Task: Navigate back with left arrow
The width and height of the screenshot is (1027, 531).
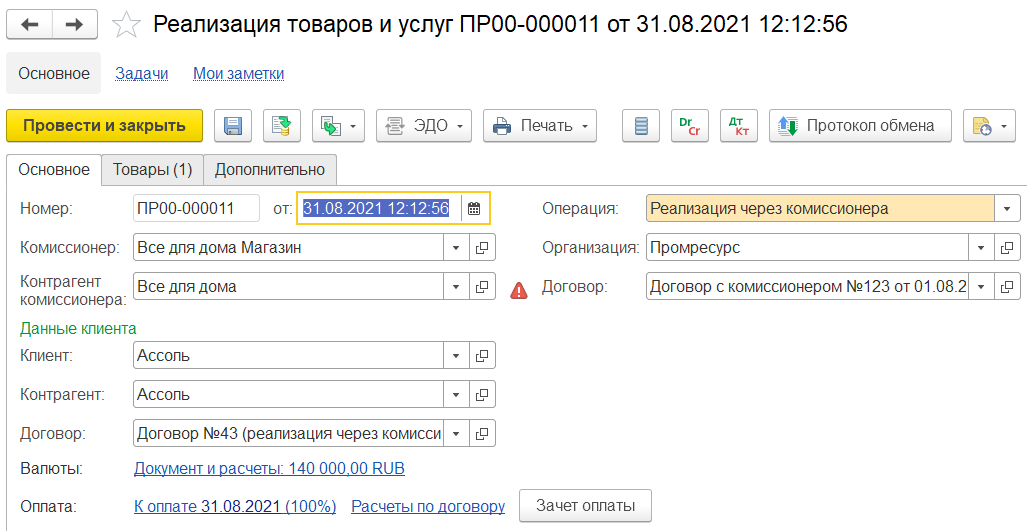Action: pos(30,24)
